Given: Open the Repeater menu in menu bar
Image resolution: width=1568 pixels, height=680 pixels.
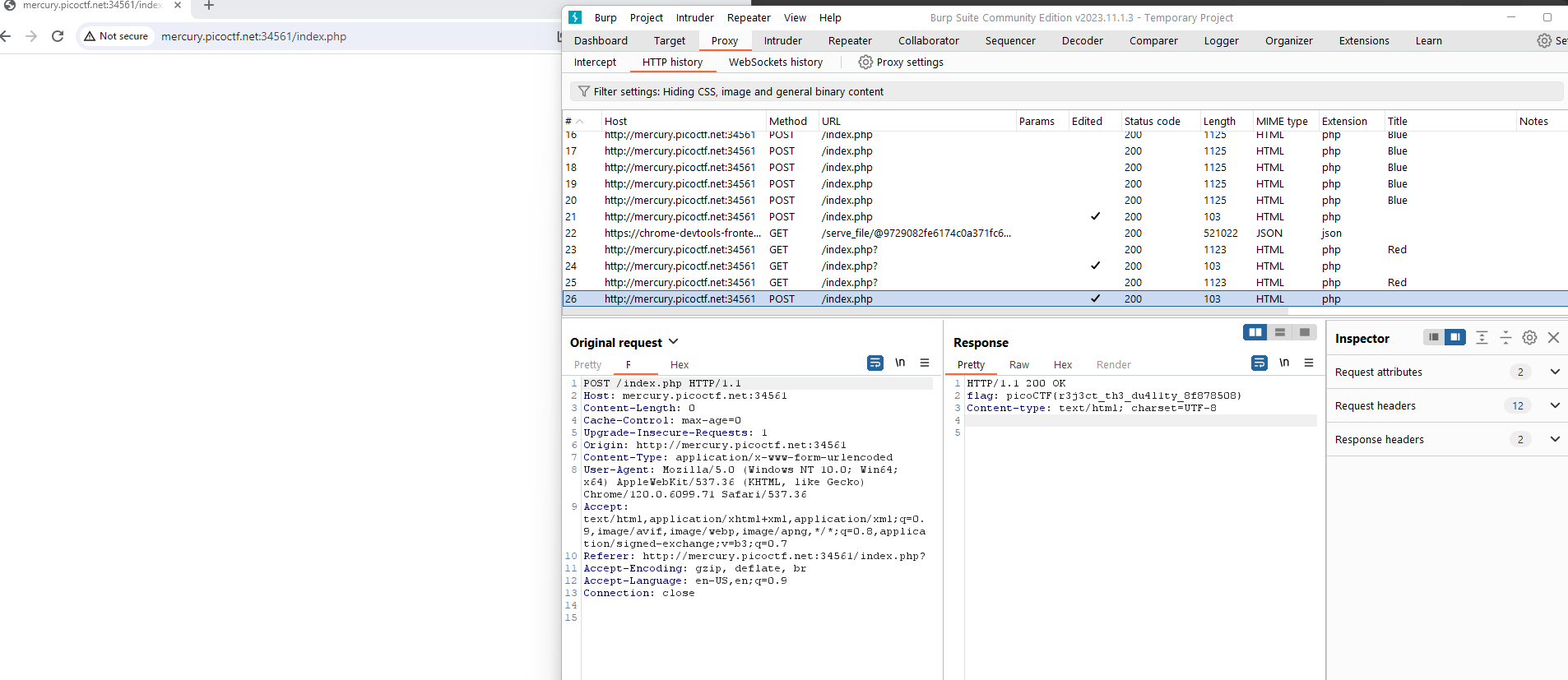Looking at the screenshot, I should pyautogui.click(x=749, y=17).
